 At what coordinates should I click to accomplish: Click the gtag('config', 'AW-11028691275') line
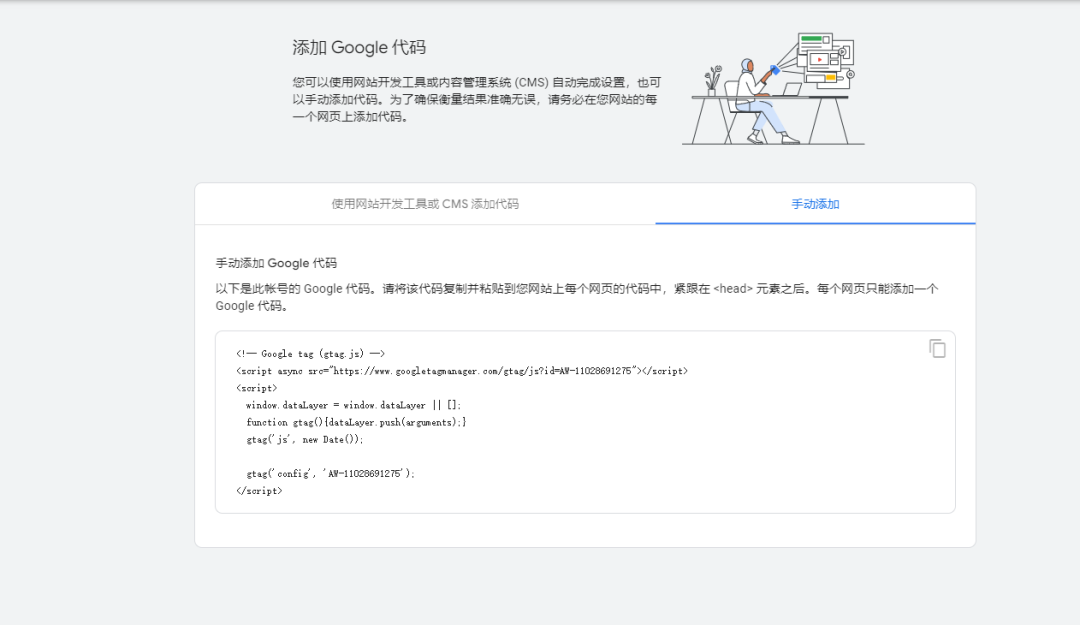pos(331,473)
